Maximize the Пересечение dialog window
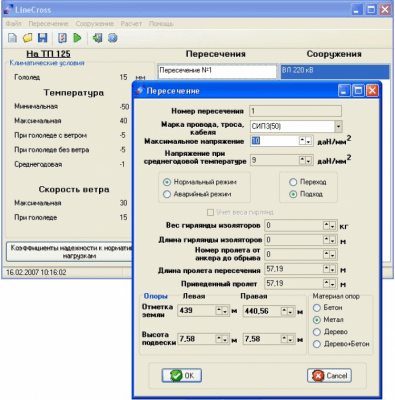395x400 pixels. point(358,91)
